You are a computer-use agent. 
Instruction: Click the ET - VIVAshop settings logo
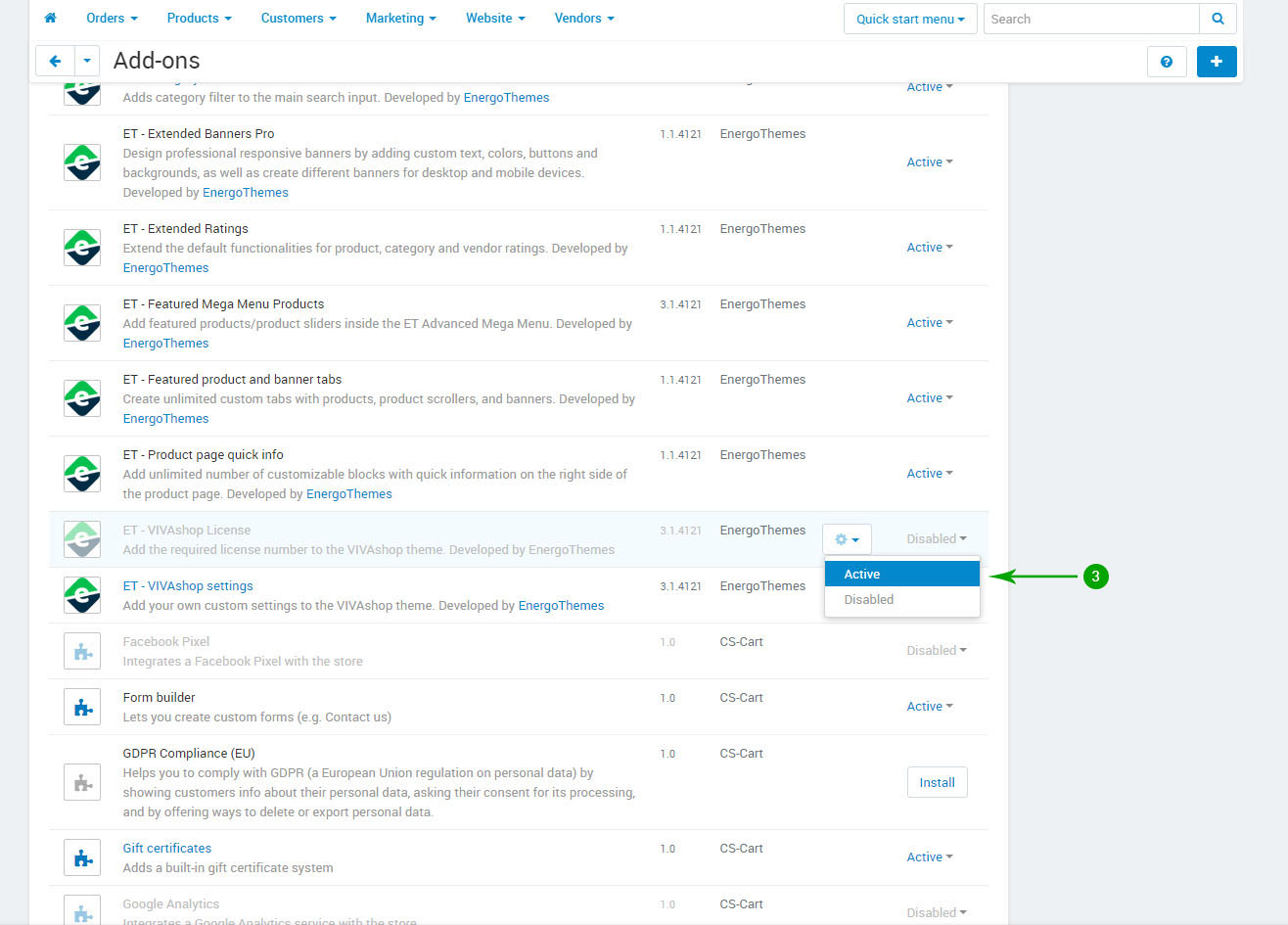(82, 595)
